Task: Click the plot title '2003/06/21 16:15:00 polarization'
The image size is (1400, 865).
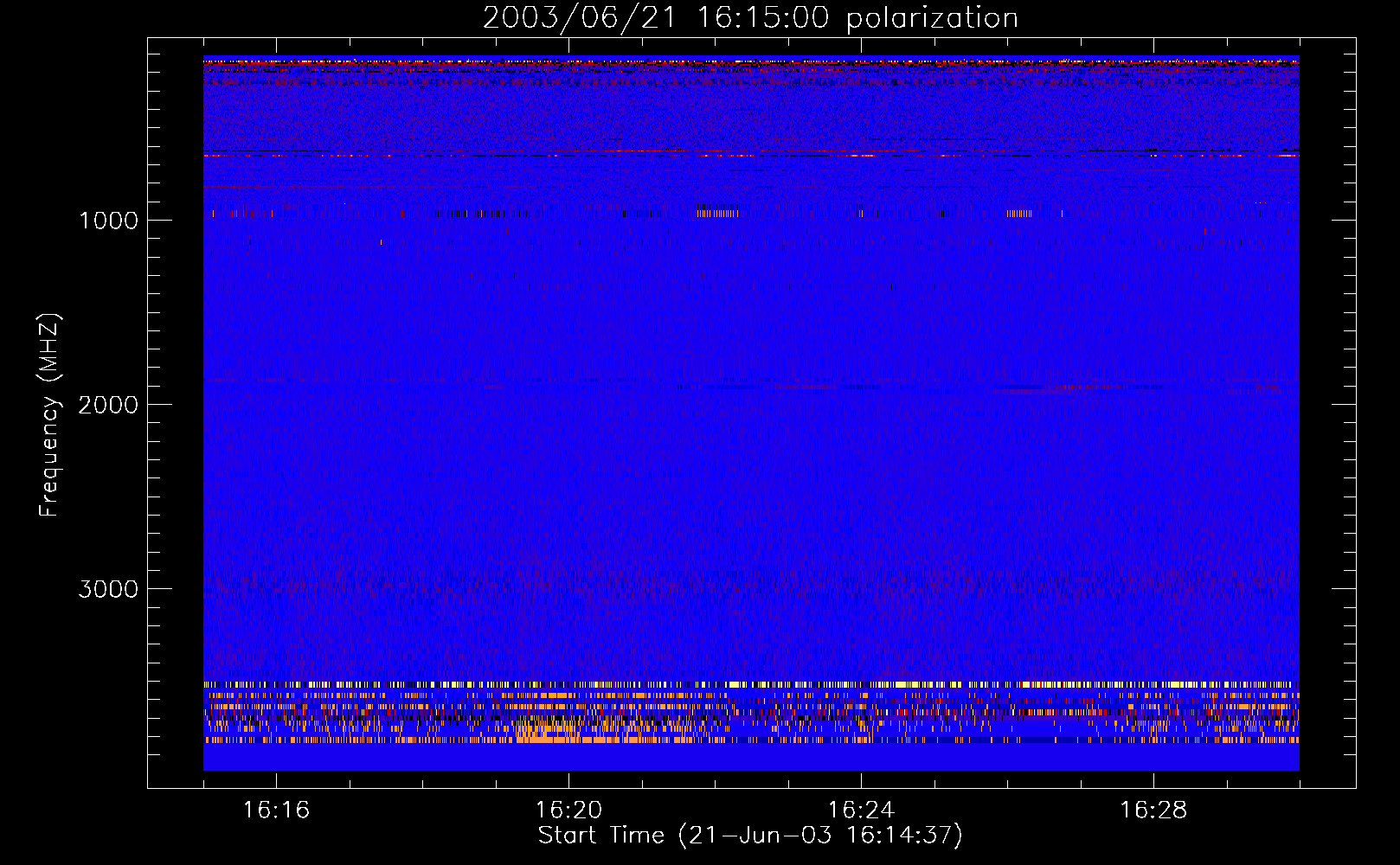Action: click(750, 18)
